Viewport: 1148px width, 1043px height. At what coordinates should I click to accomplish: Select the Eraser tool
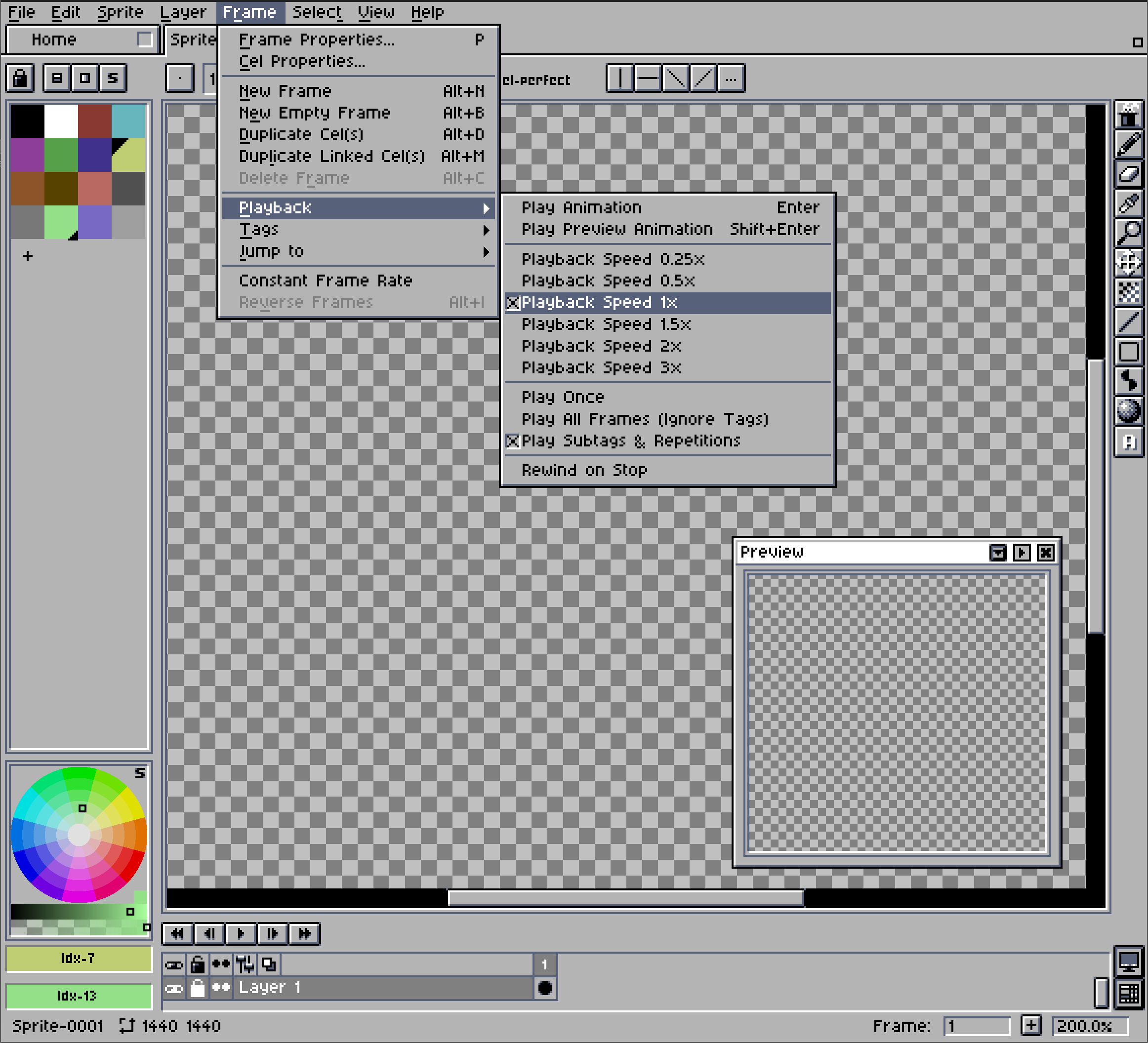[1129, 174]
